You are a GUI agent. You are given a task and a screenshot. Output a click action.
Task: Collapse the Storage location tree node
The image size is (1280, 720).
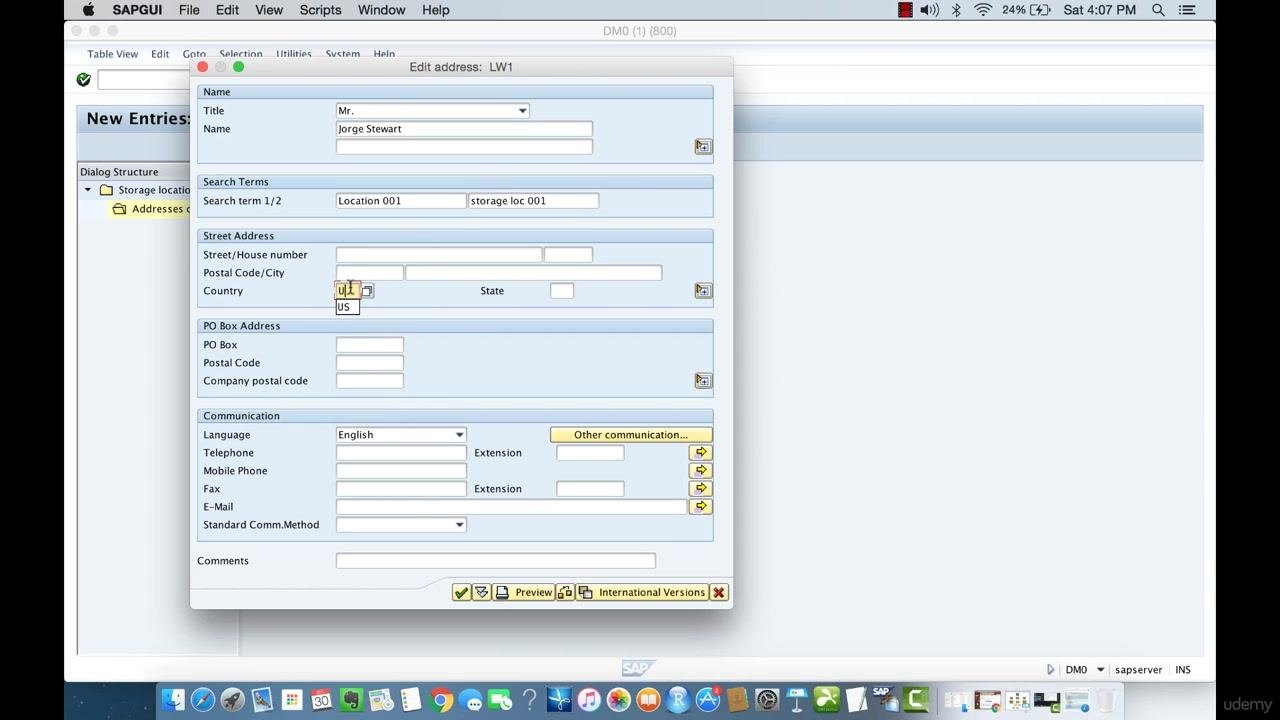tap(88, 190)
